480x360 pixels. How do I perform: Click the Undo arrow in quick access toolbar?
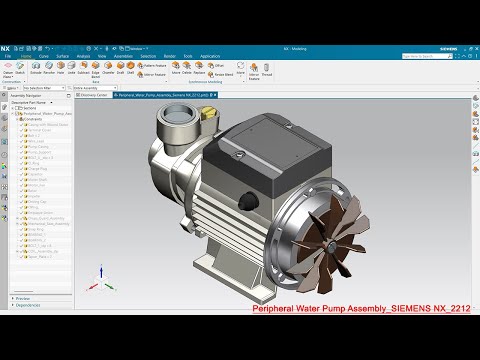47,49
